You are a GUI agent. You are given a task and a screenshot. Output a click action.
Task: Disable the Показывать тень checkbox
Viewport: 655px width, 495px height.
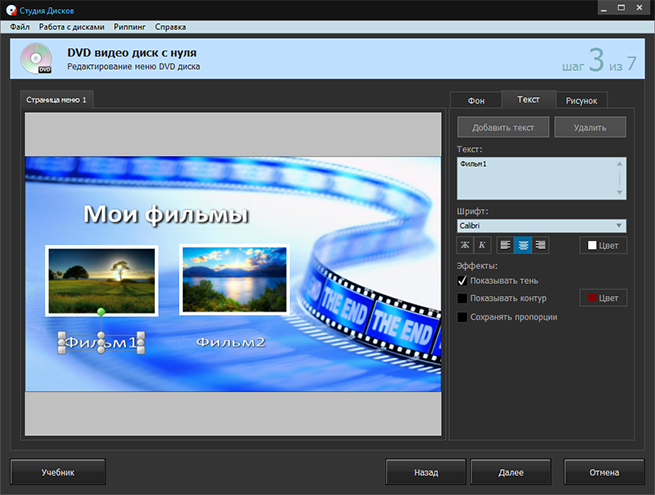(x=462, y=281)
